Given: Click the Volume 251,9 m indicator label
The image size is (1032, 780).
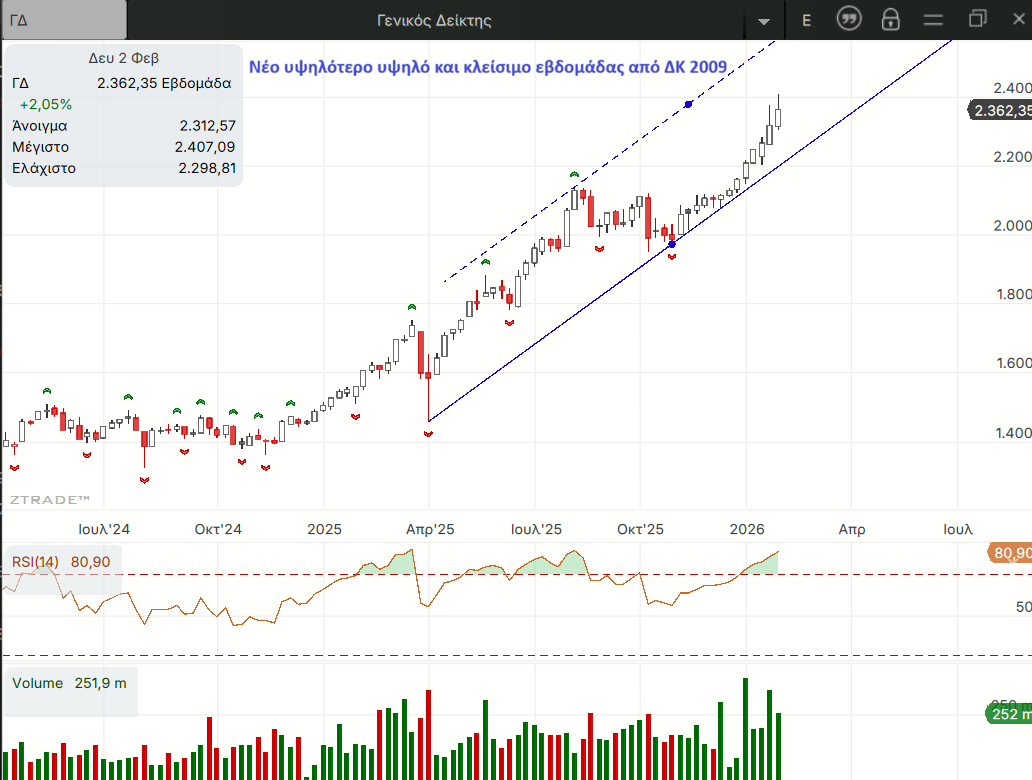Looking at the screenshot, I should (x=69, y=683).
